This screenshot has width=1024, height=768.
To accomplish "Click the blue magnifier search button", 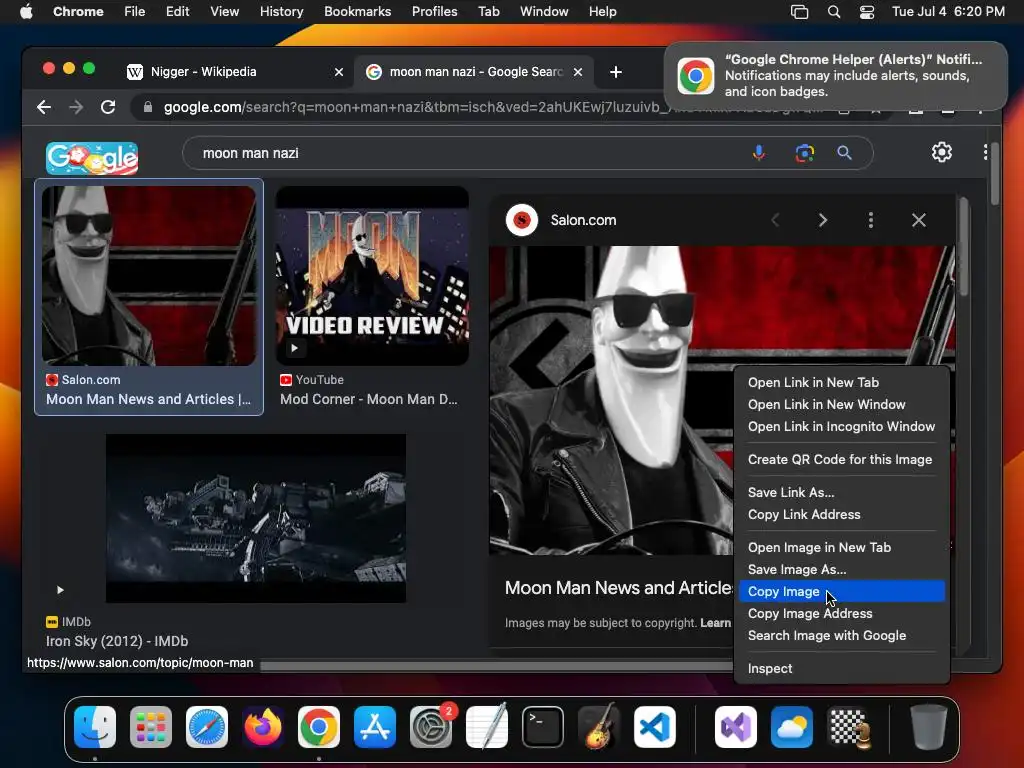I will pos(844,153).
